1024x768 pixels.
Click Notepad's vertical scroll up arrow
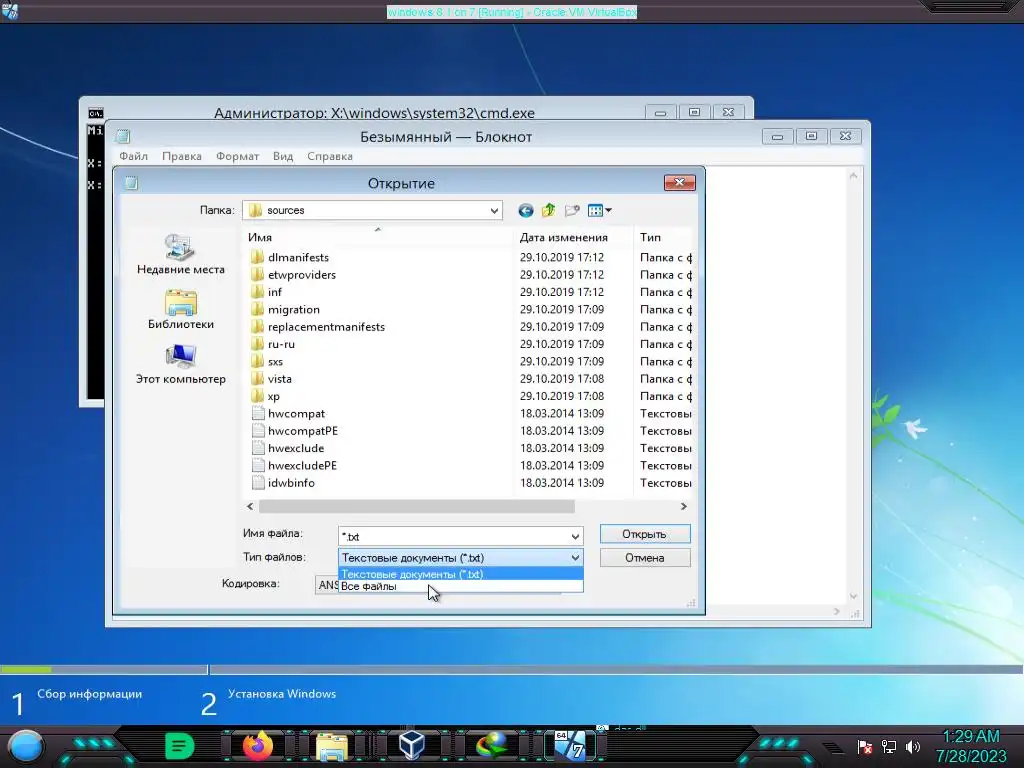click(853, 176)
